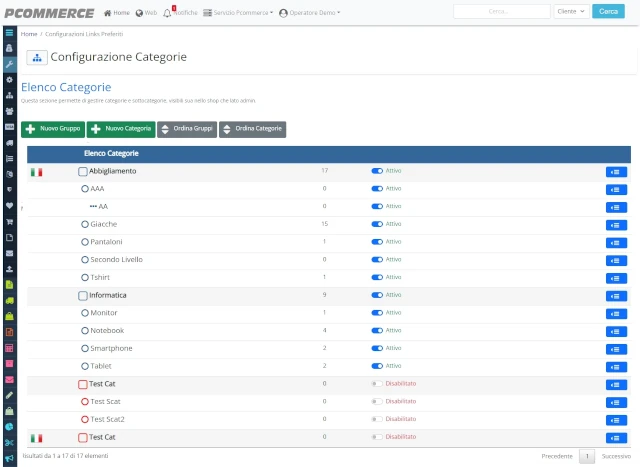Toggle the Attivo switch for Giacche

click(x=377, y=224)
